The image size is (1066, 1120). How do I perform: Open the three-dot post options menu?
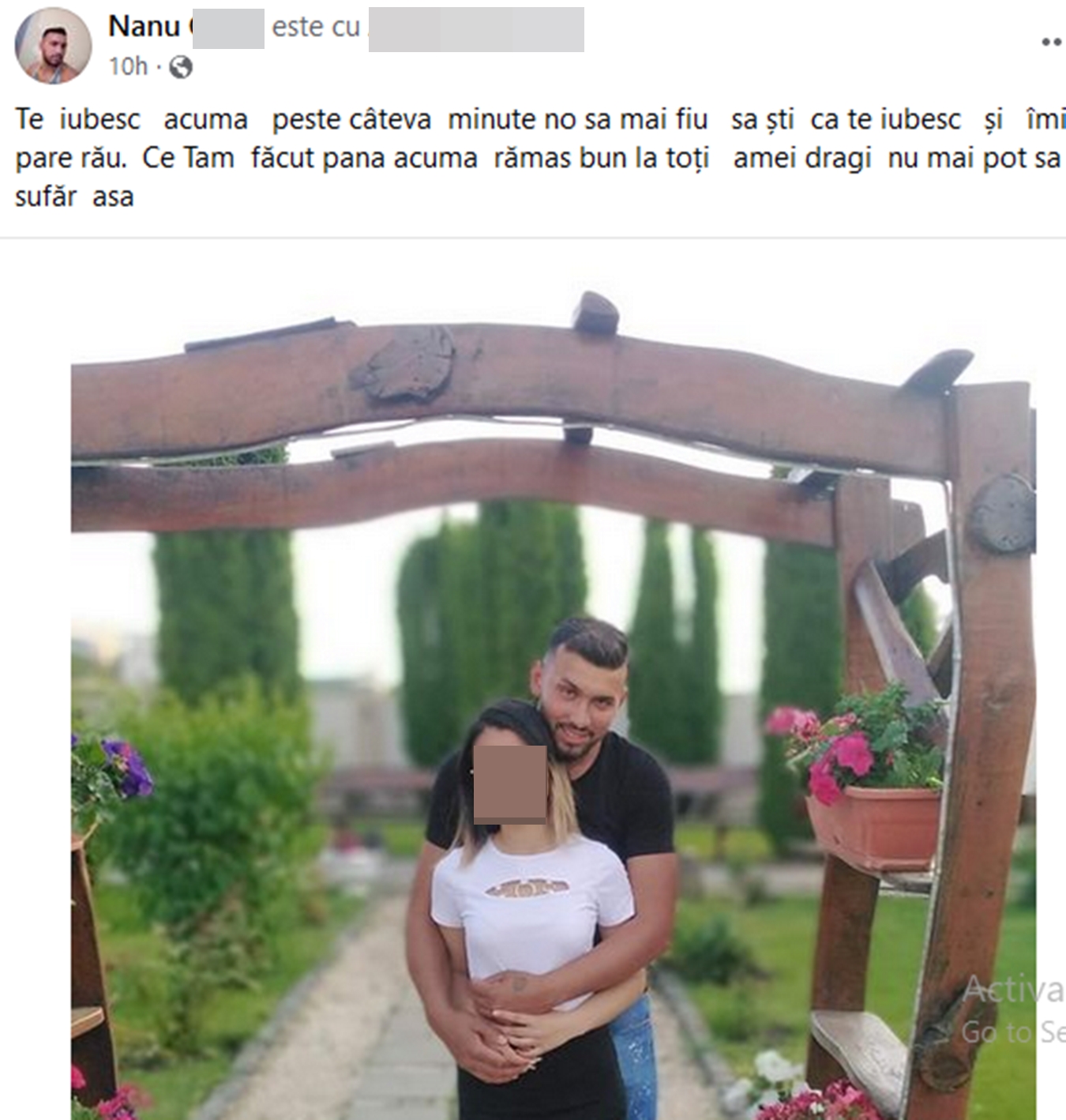pyautogui.click(x=1052, y=42)
